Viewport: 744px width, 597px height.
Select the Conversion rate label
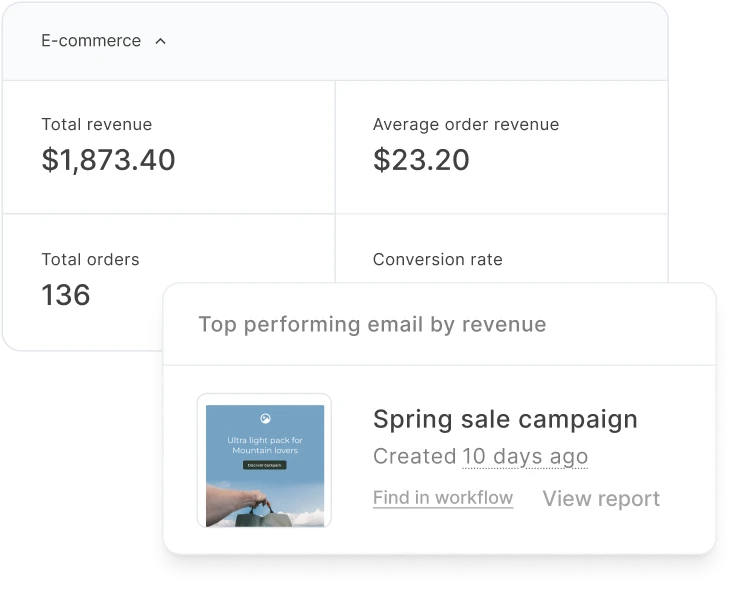pos(437,260)
